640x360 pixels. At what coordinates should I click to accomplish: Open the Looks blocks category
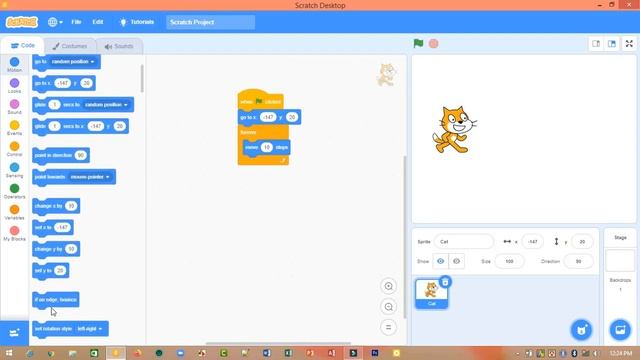14,86
